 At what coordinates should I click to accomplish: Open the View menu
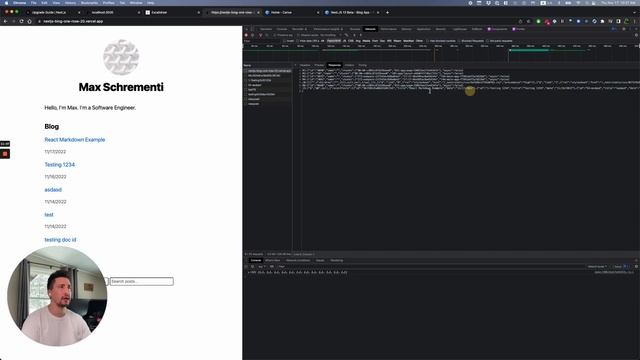pos(56,3)
